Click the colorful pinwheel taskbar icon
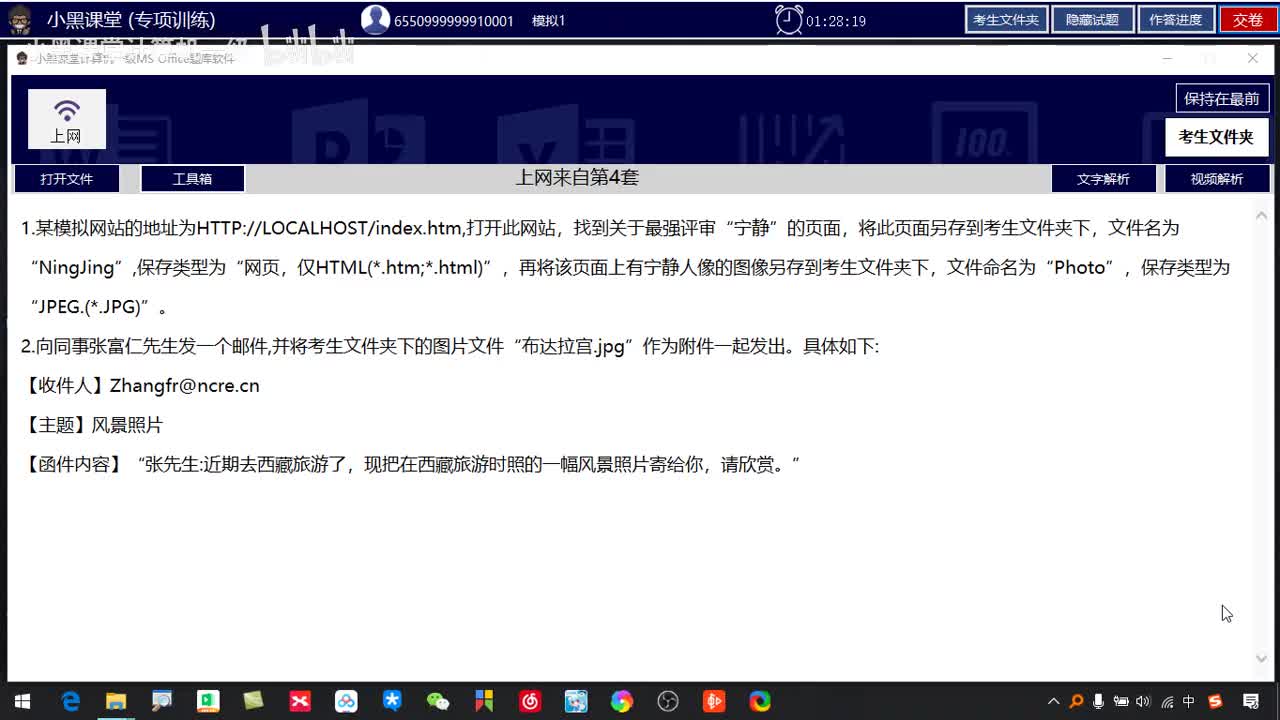Viewport: 1280px width, 720px height. tap(622, 701)
